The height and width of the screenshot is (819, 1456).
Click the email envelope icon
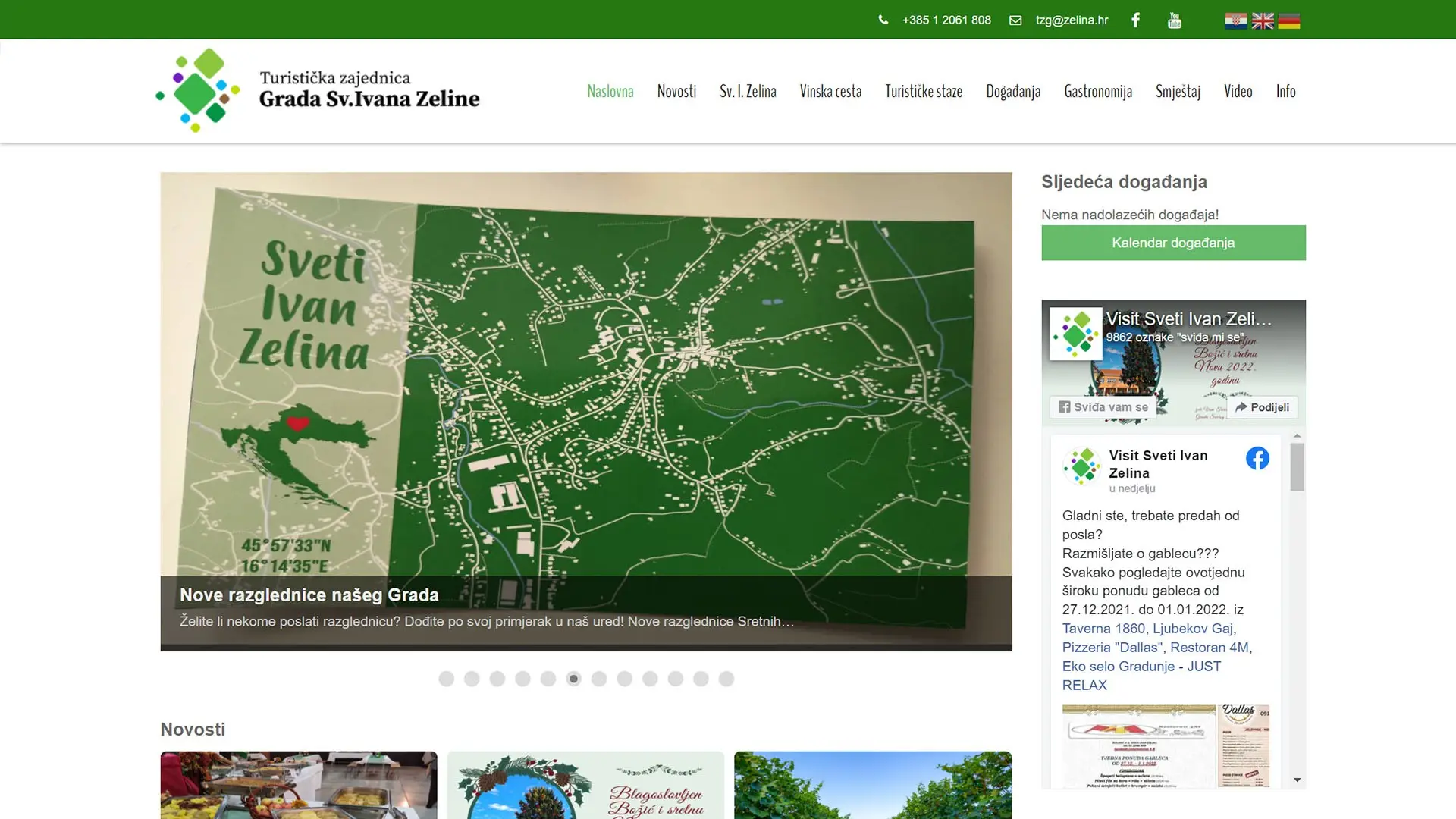point(1015,20)
